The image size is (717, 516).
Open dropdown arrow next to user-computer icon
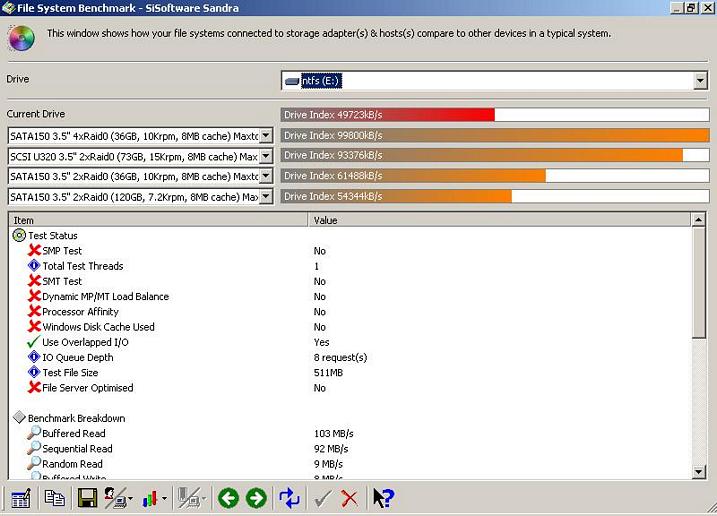pyautogui.click(x=131, y=499)
